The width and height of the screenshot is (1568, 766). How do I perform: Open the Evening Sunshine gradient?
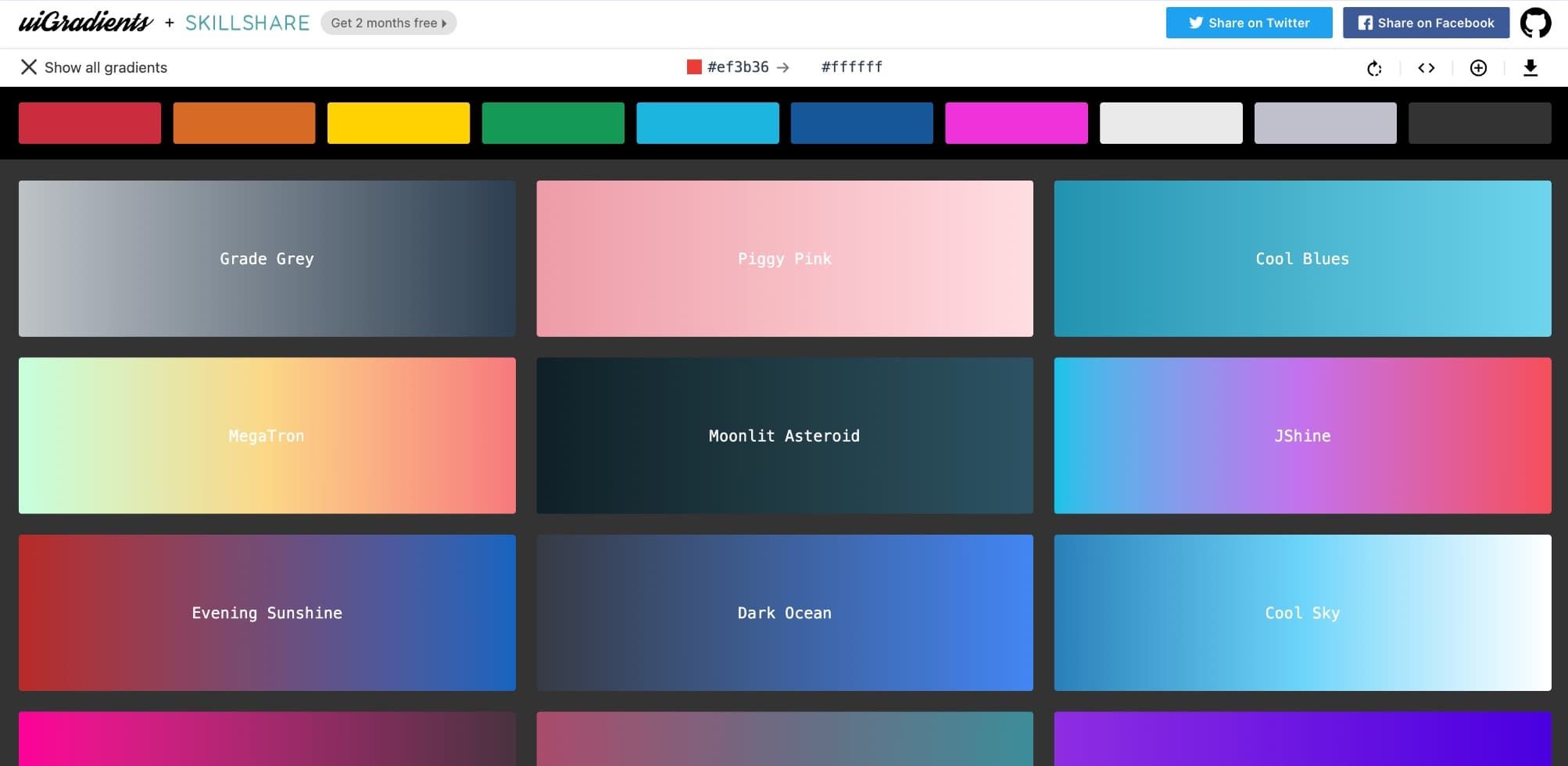(x=267, y=613)
